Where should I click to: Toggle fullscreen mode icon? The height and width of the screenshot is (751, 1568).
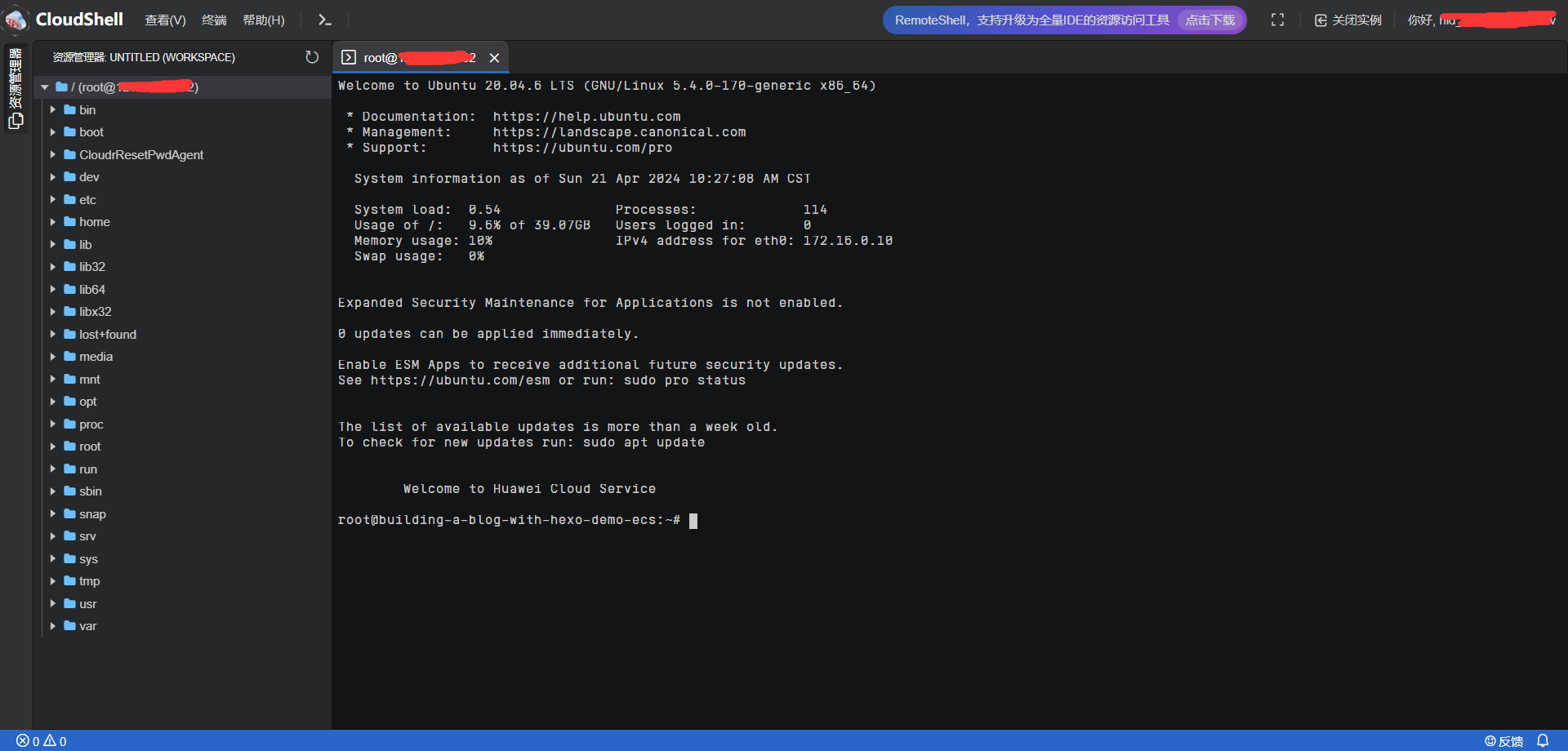[x=1277, y=20]
